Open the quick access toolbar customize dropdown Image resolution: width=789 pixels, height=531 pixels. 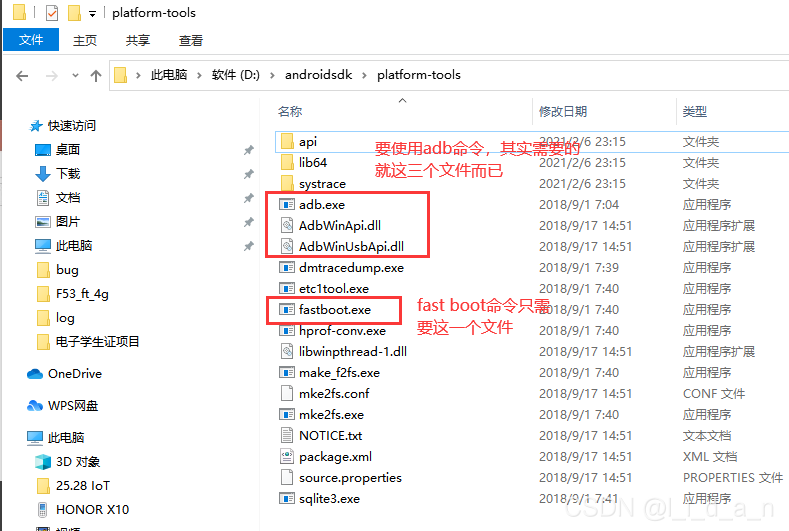click(92, 14)
